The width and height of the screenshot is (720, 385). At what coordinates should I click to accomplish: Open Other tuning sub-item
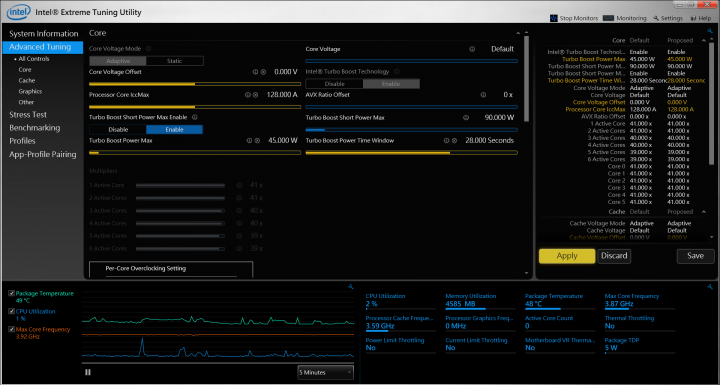pos(26,102)
